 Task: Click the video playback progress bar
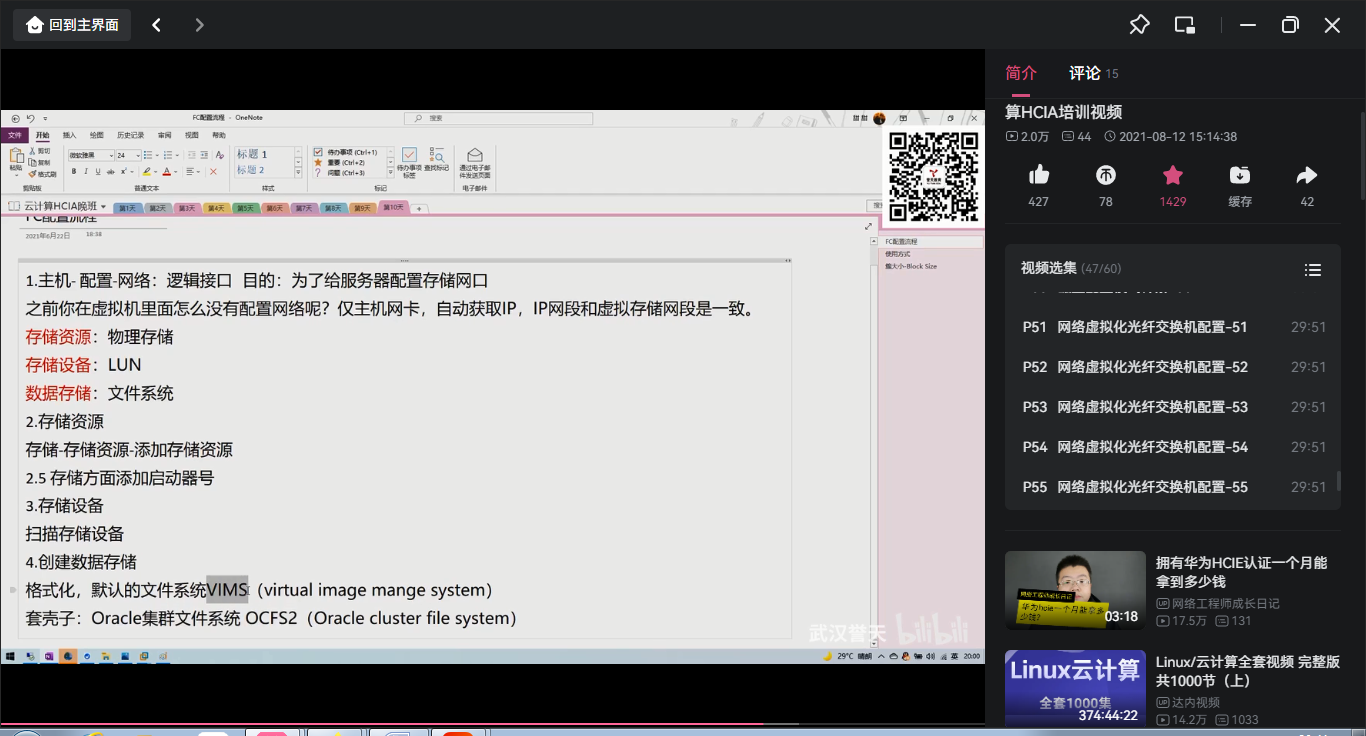[x=492, y=723]
